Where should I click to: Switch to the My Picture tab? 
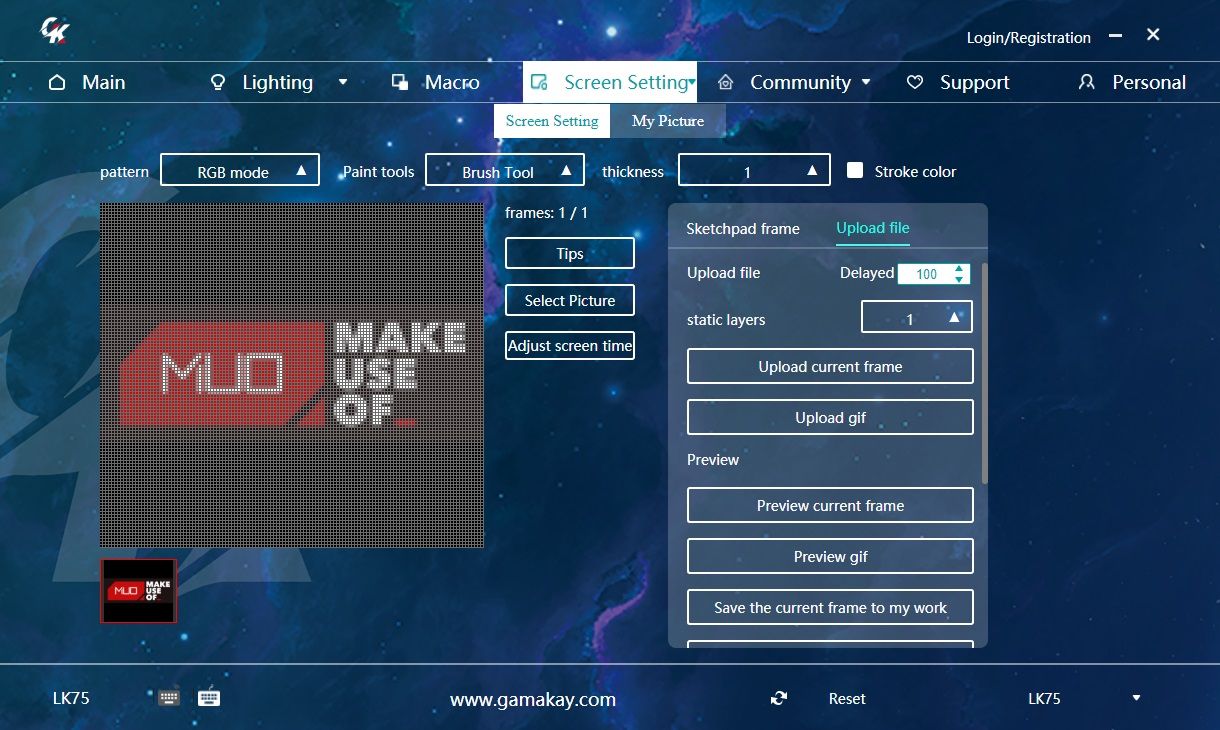(668, 120)
